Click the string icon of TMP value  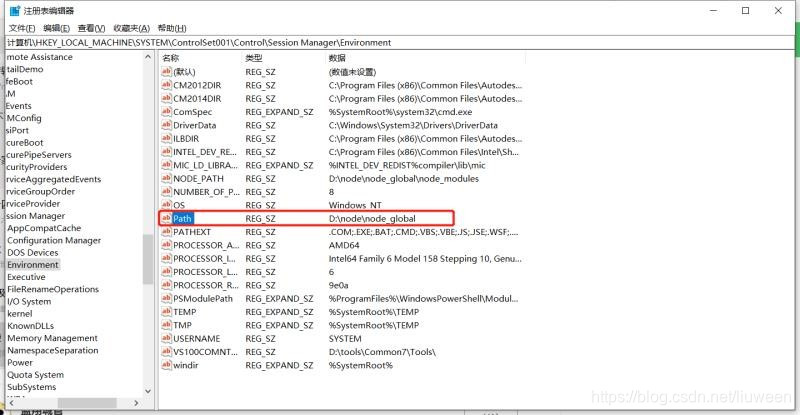[166, 325]
